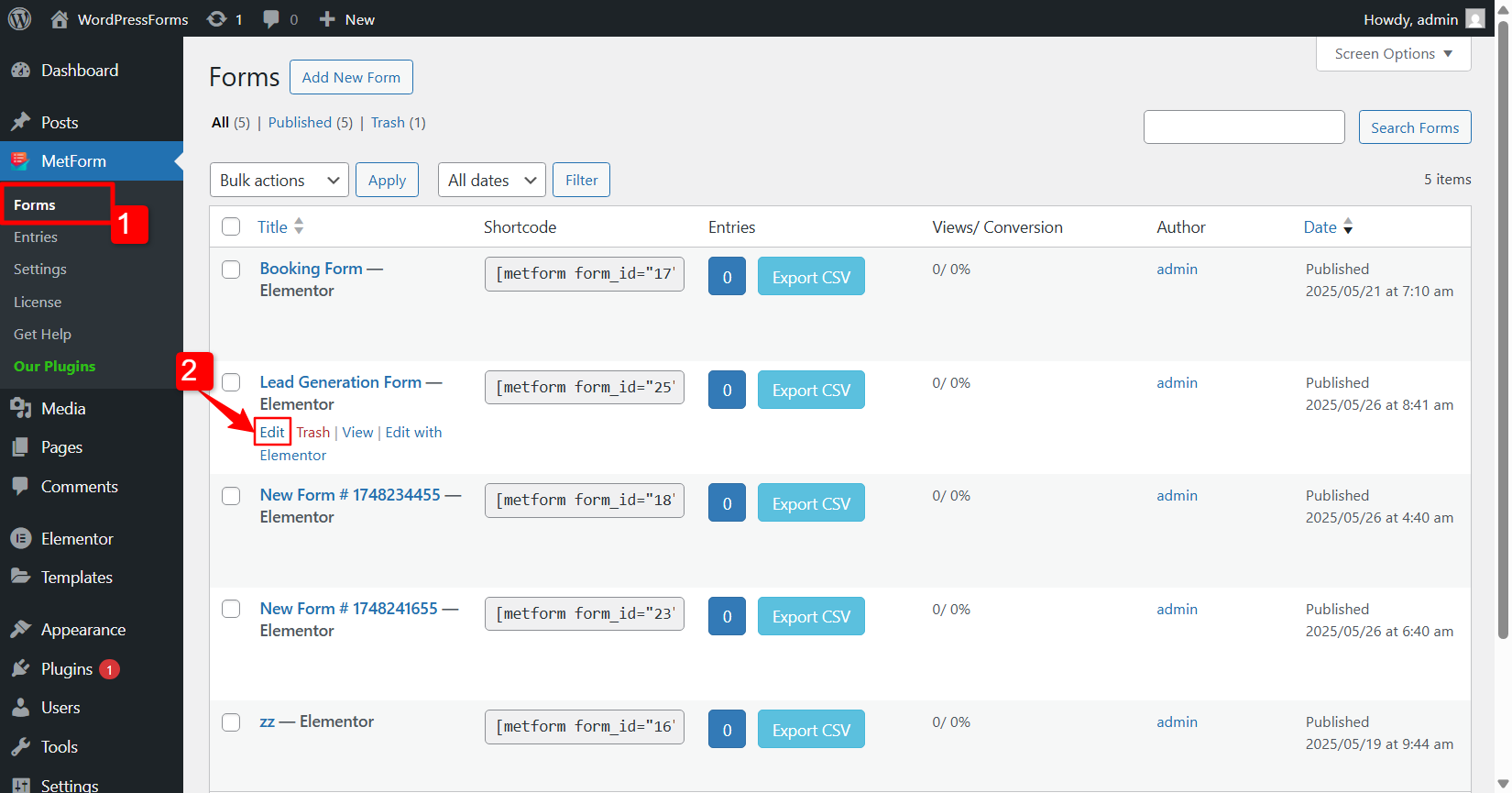Open the comments bubble icon in admin bar

tap(271, 19)
